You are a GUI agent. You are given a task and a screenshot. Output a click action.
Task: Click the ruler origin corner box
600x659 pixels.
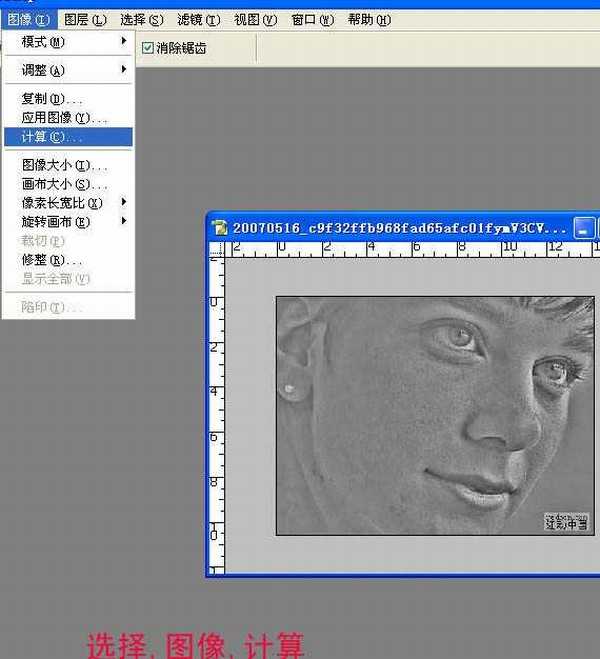(217, 250)
